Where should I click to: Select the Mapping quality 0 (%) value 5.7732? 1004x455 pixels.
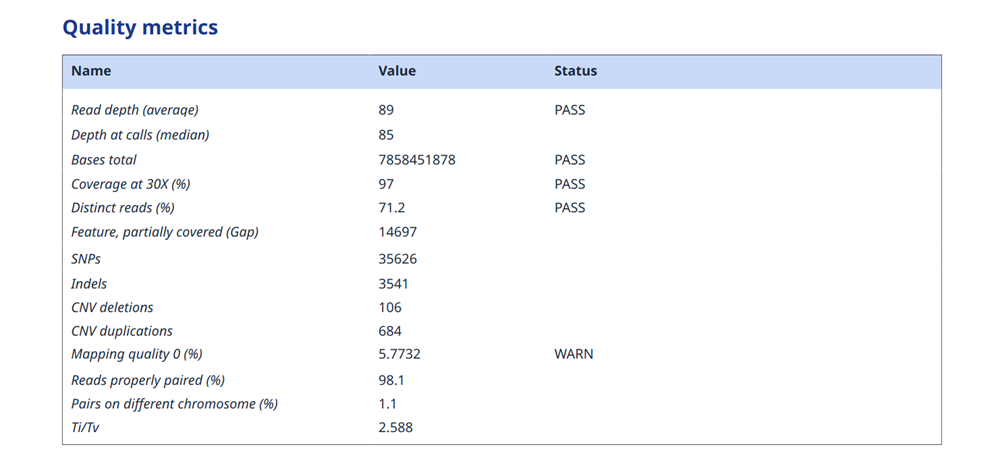(x=401, y=355)
